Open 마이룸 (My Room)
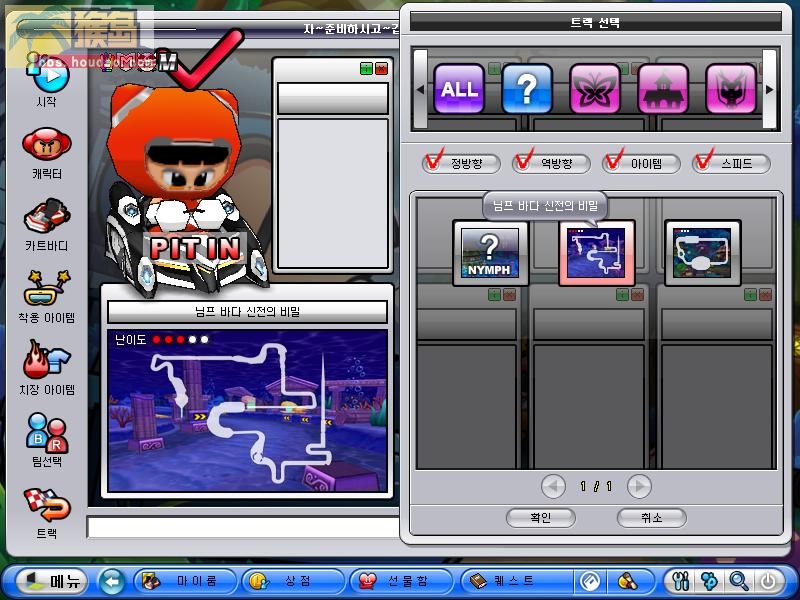The height and width of the screenshot is (600, 800). pyautogui.click(x=186, y=581)
